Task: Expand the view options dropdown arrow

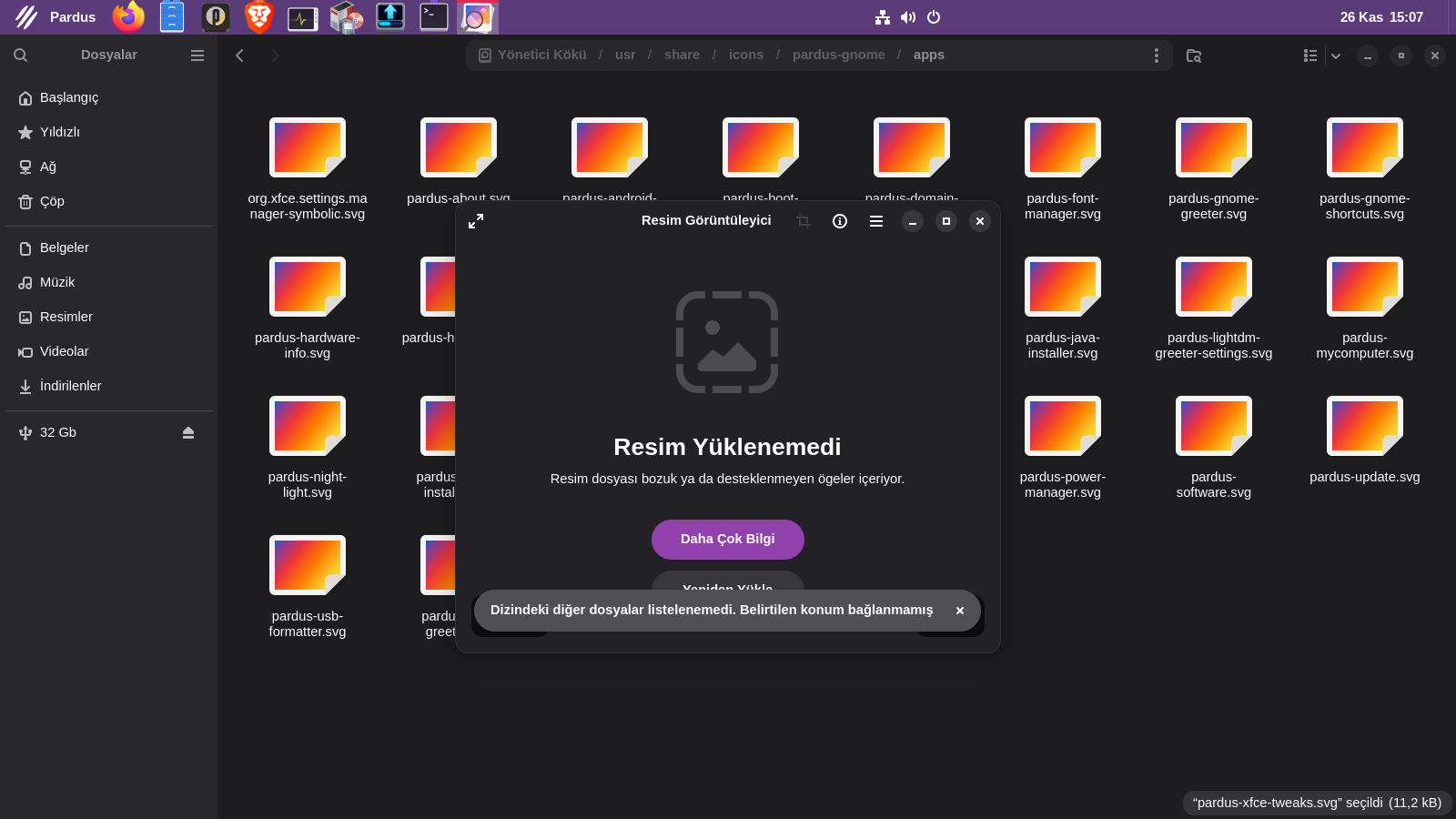Action: coord(1336,56)
